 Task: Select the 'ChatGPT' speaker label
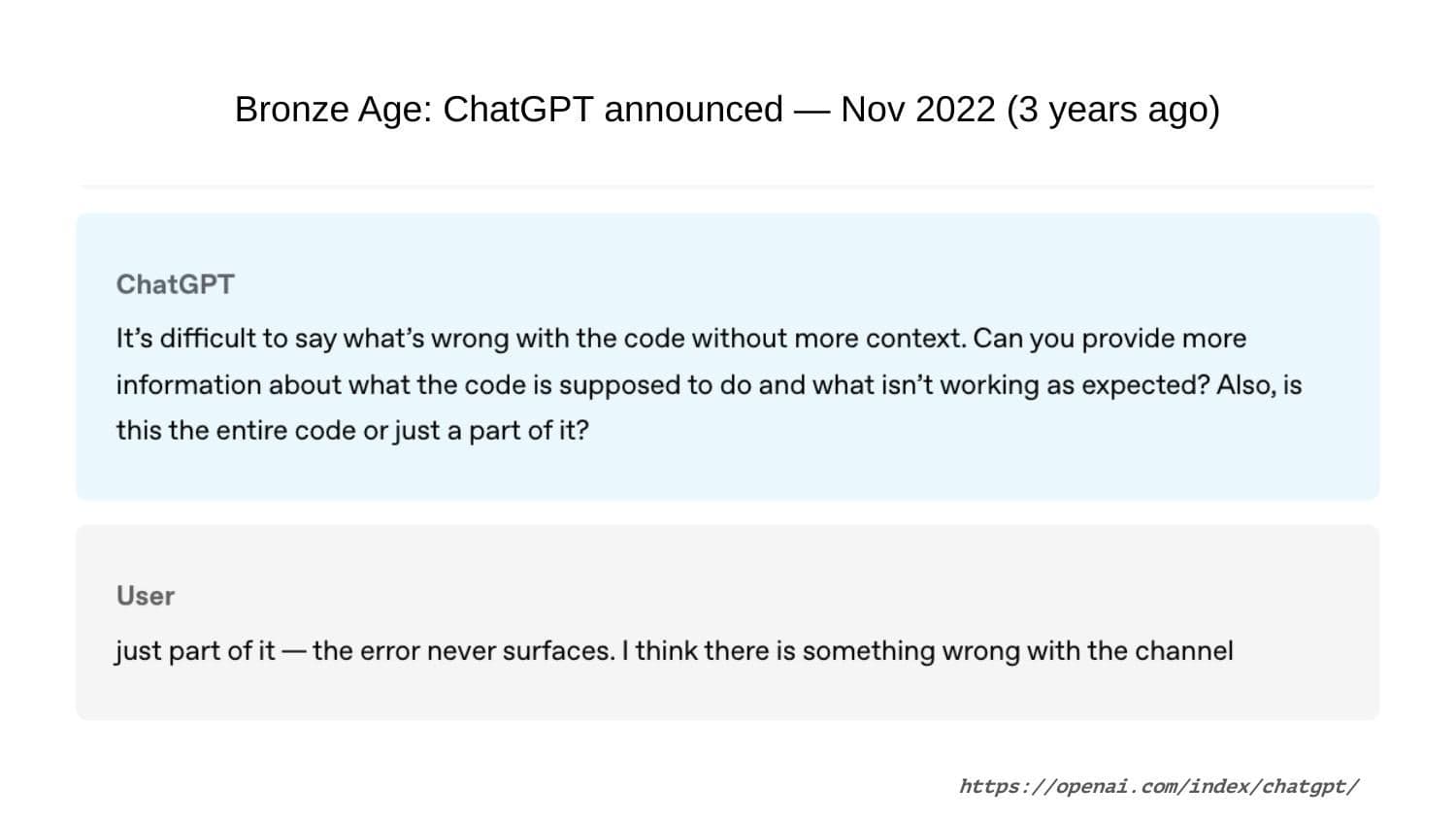coord(175,284)
